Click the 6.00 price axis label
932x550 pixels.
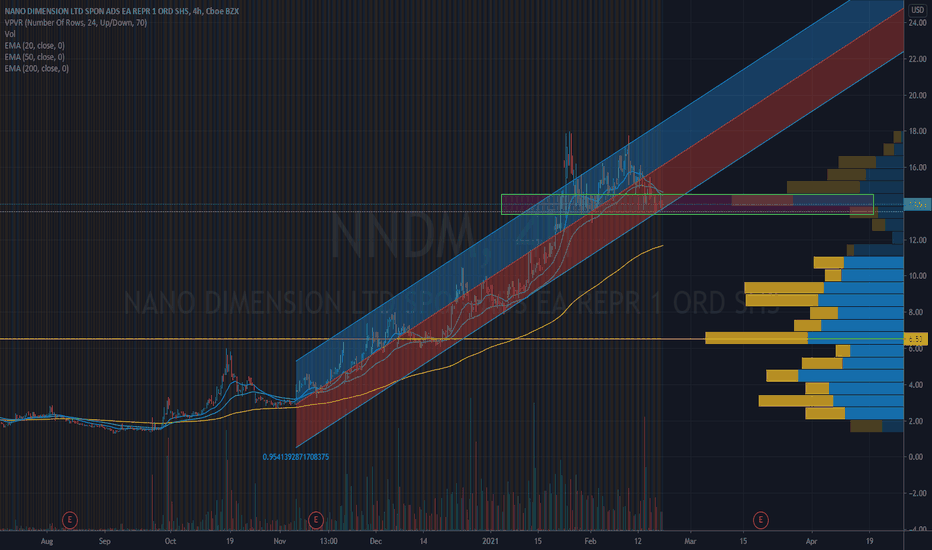point(917,348)
